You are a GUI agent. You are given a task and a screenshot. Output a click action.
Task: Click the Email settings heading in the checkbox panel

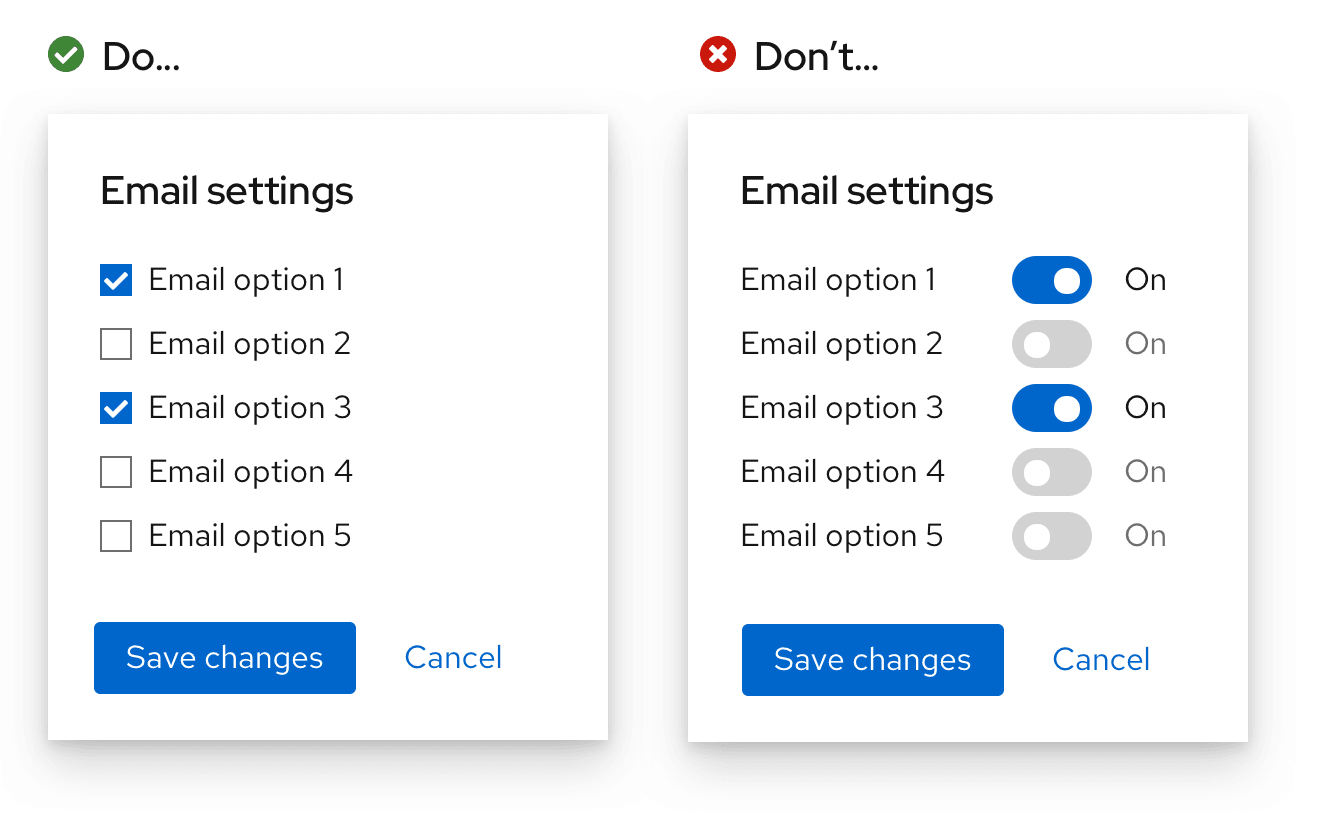click(x=227, y=191)
